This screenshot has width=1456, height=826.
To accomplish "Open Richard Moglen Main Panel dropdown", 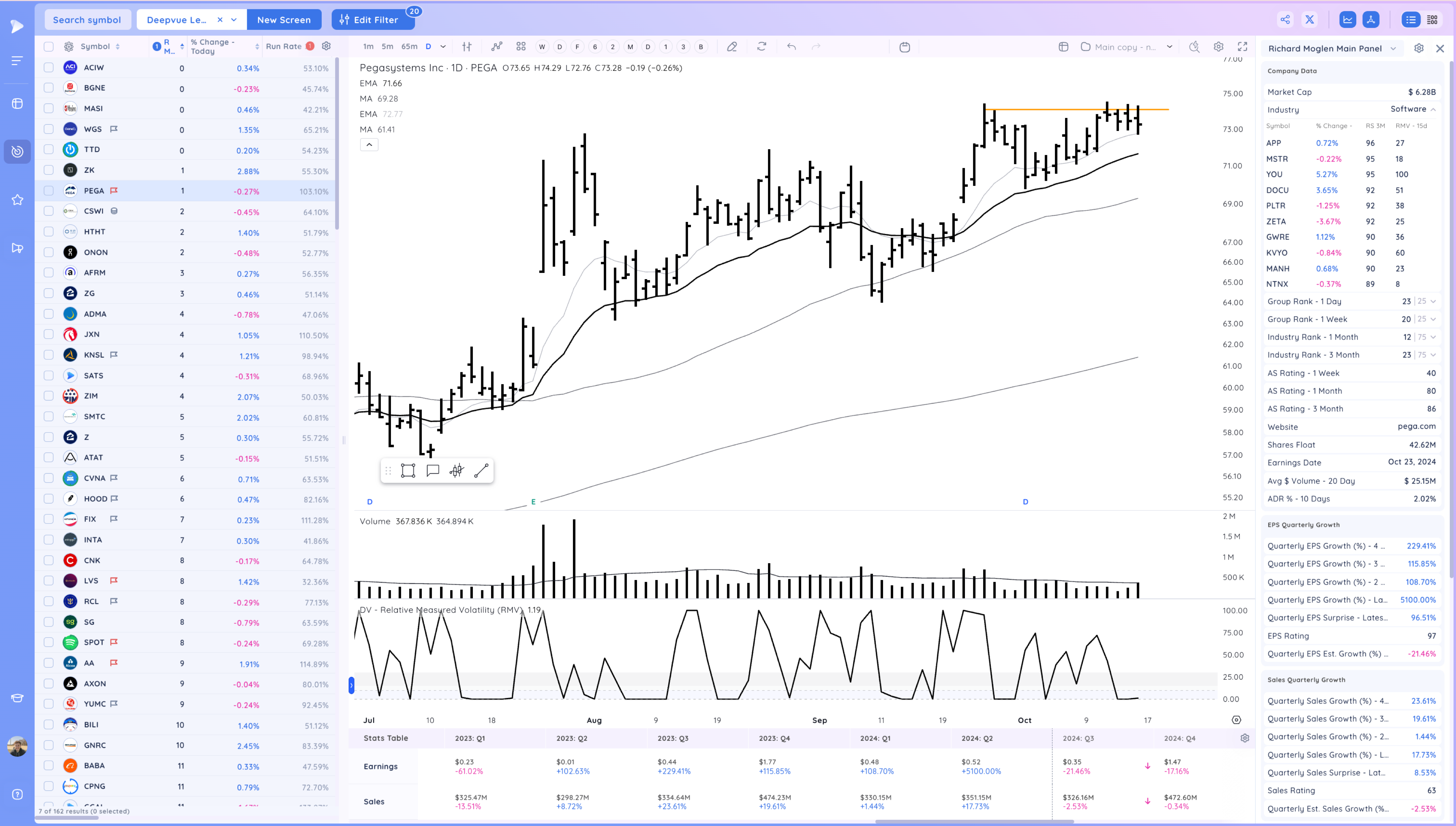I will coord(1393,49).
